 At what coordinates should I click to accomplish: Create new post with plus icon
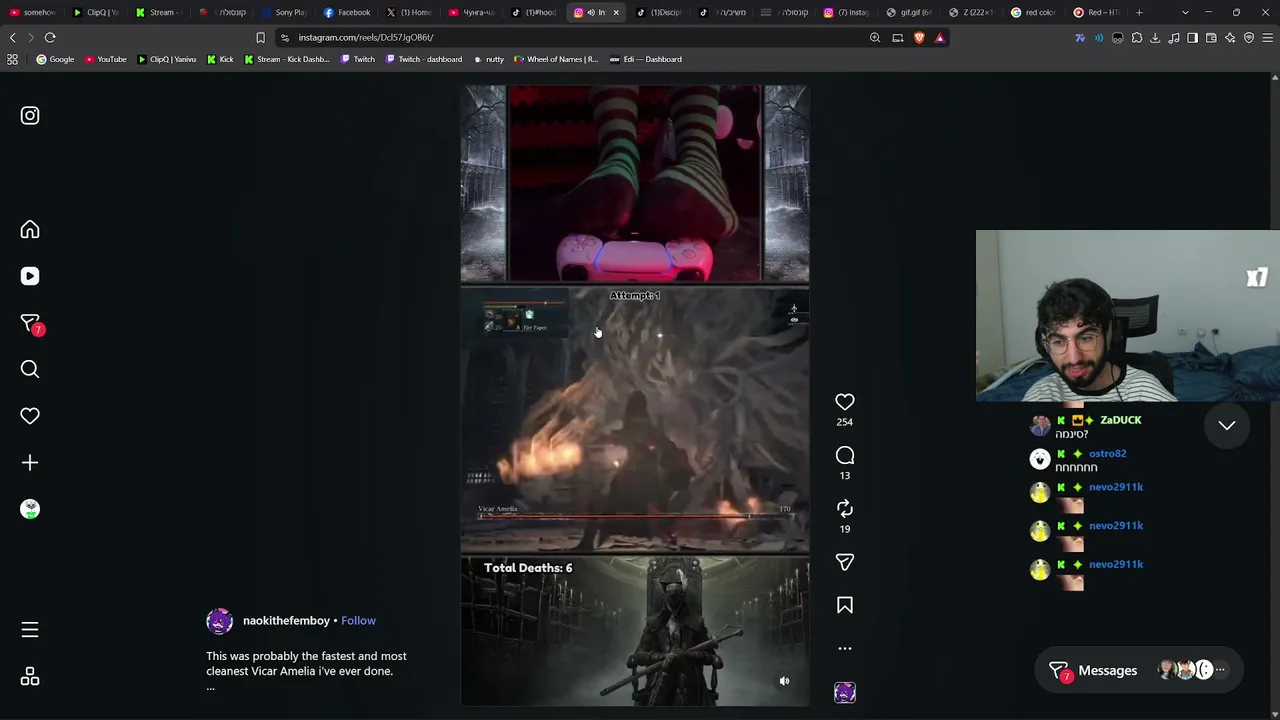pos(30,463)
